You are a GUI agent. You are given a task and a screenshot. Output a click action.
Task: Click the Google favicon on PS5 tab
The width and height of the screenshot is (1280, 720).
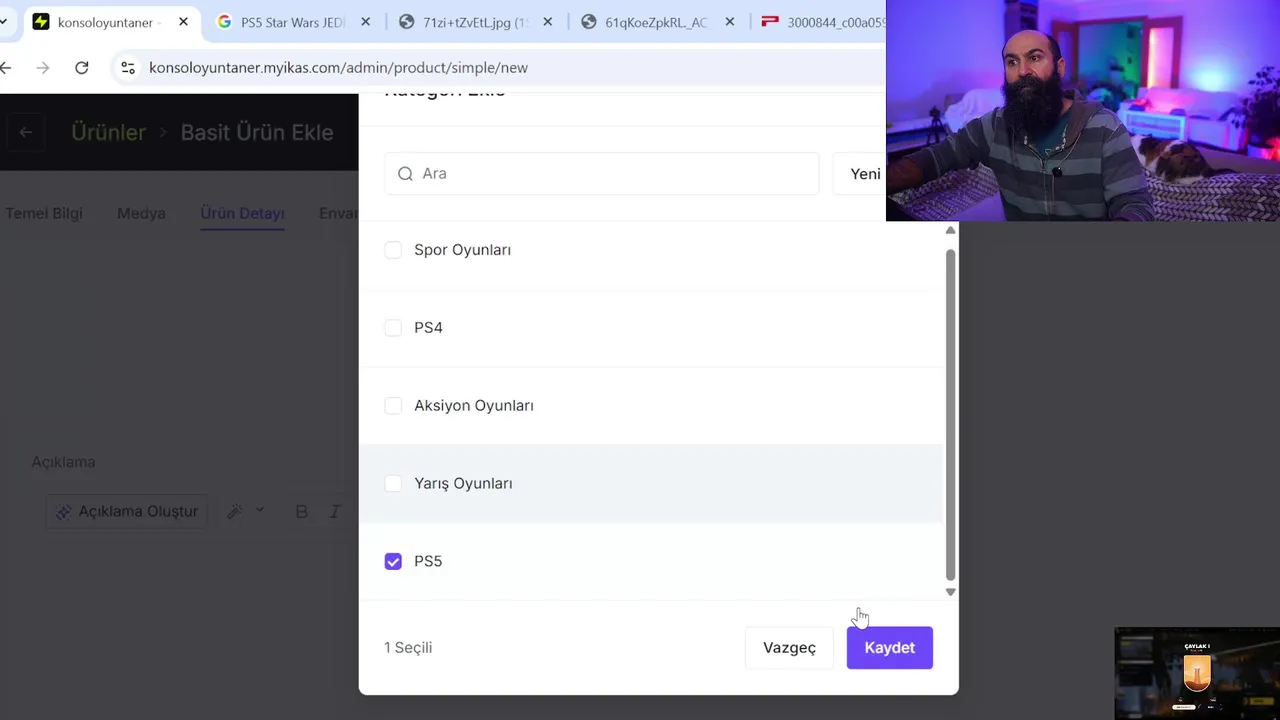point(224,22)
